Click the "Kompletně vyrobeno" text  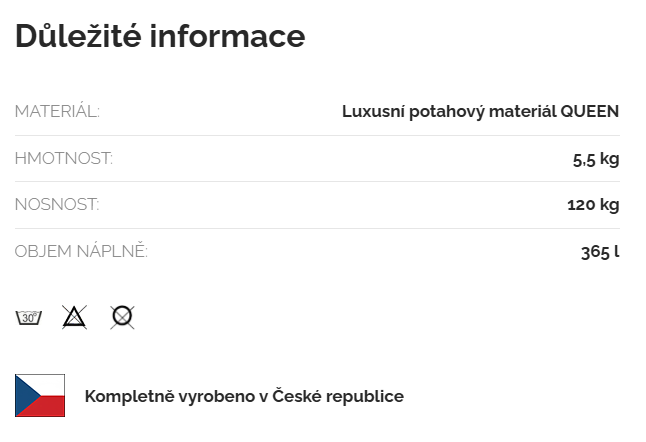(170, 396)
